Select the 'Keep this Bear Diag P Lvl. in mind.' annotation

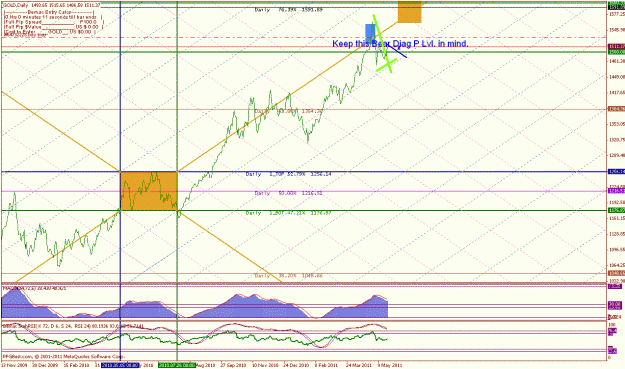click(x=400, y=43)
